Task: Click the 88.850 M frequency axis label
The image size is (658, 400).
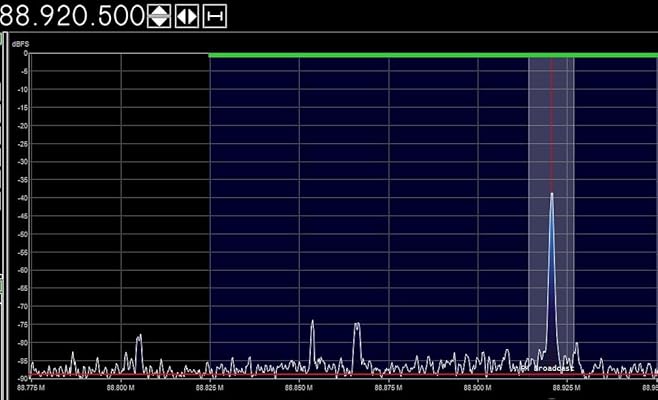Action: pos(299,387)
